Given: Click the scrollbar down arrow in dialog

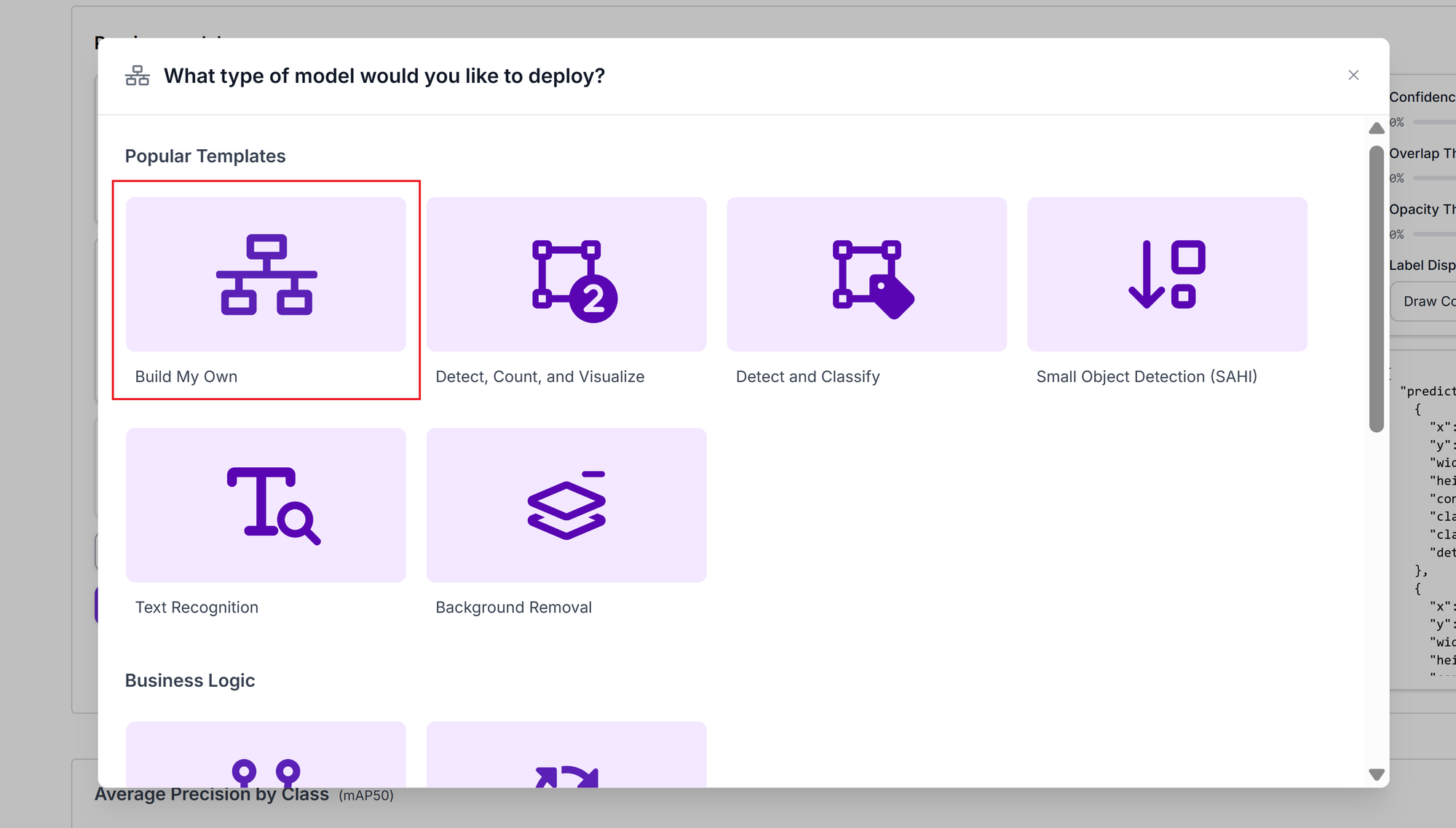Looking at the screenshot, I should coord(1376,774).
